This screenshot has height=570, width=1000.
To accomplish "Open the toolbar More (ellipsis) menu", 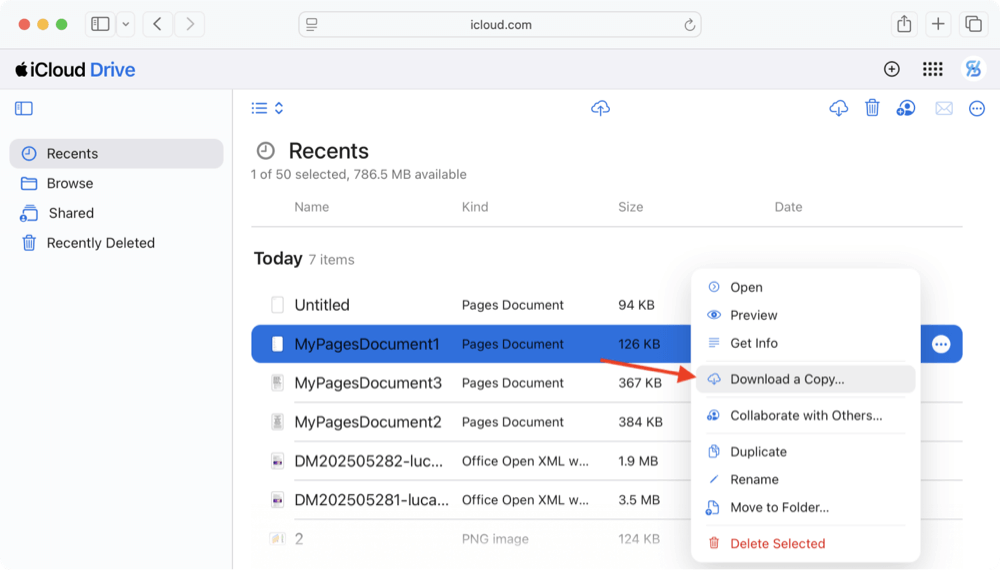I will [x=977, y=109].
